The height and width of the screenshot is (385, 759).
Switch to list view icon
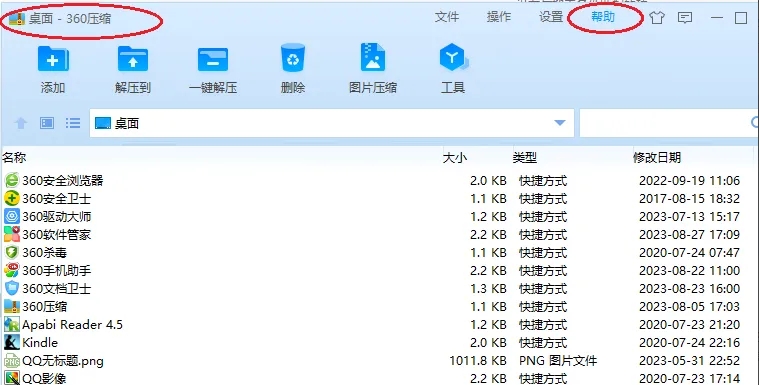(x=73, y=123)
